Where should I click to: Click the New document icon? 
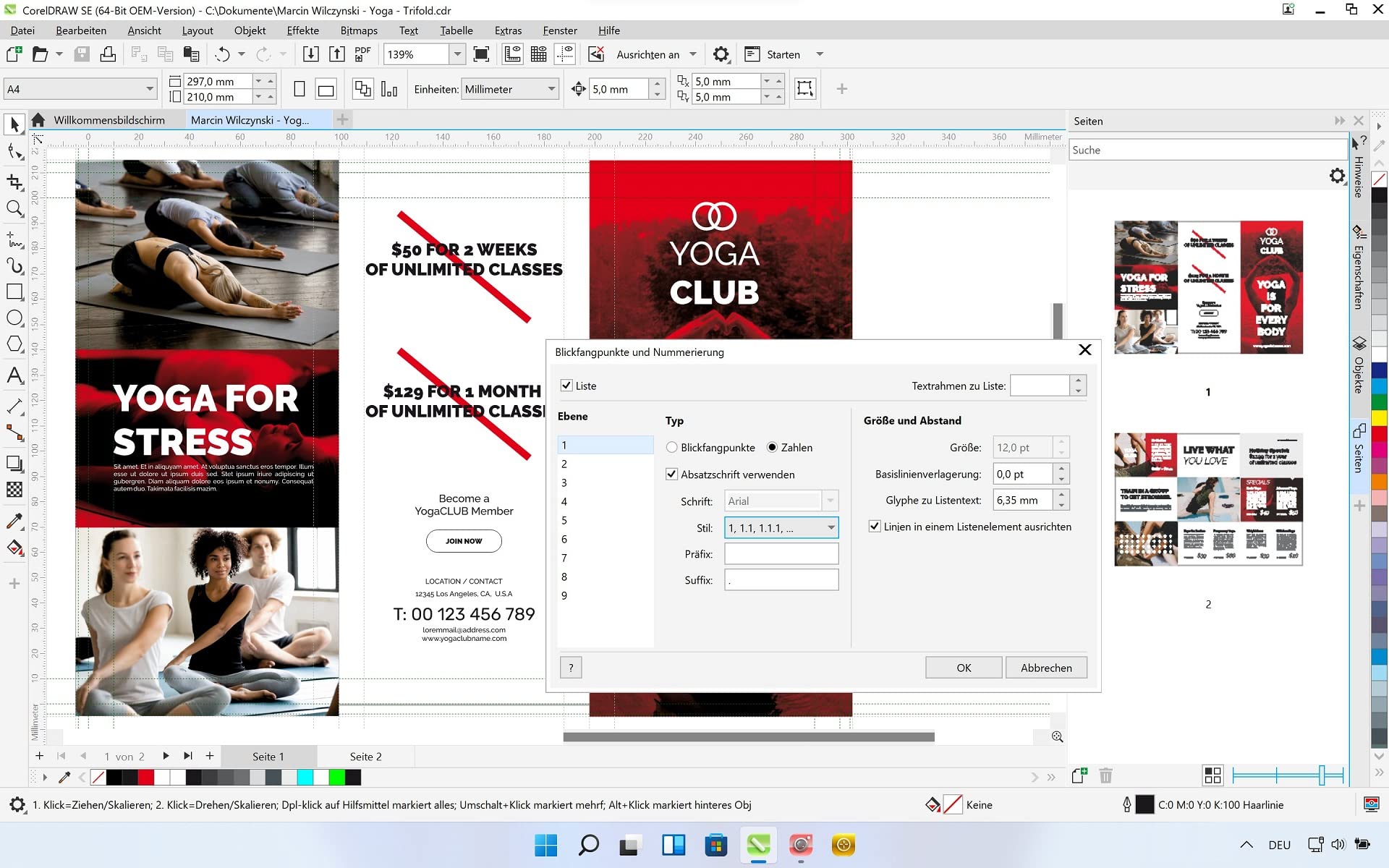14,54
